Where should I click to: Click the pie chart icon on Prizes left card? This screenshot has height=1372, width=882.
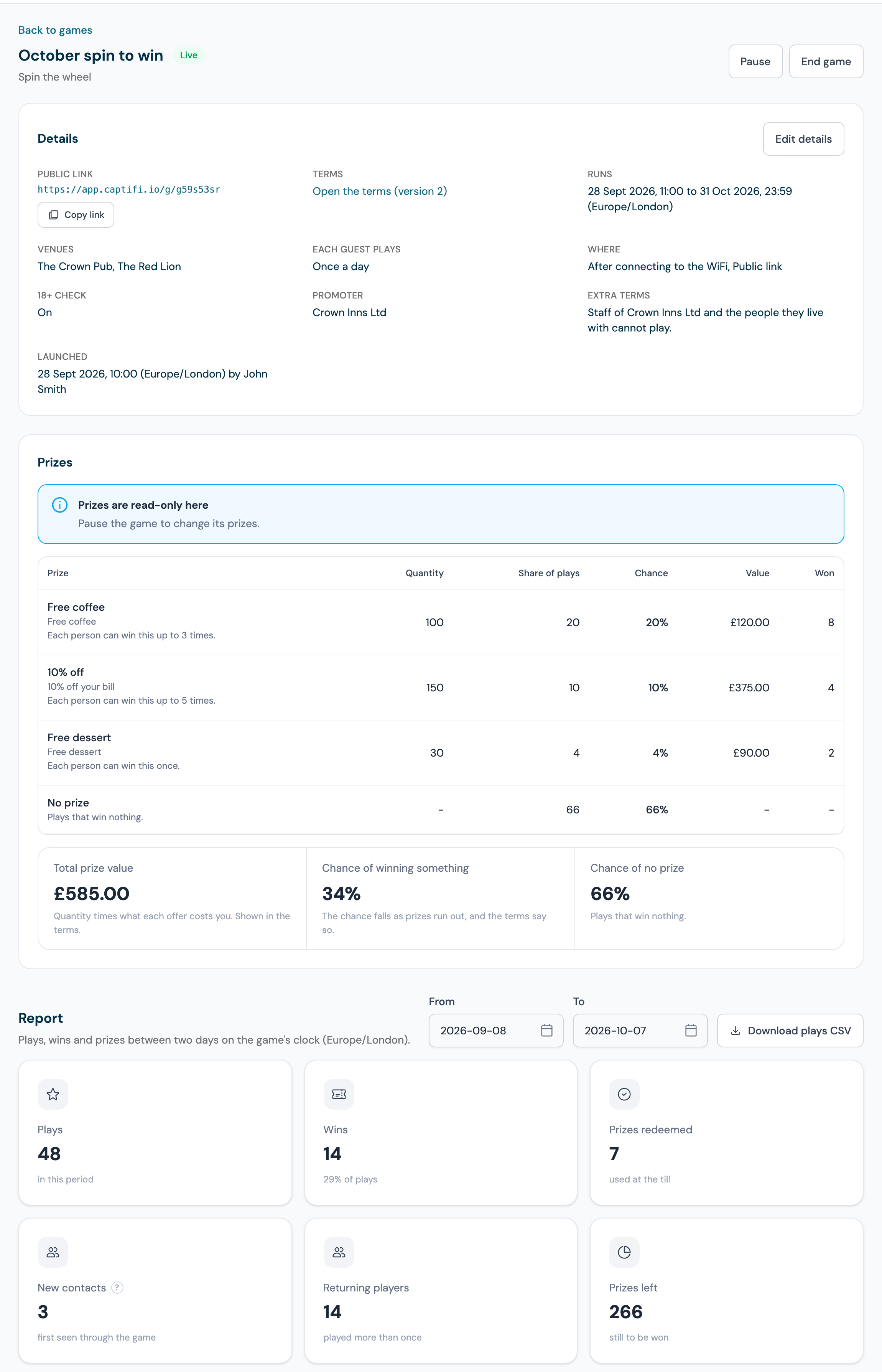click(x=624, y=1252)
